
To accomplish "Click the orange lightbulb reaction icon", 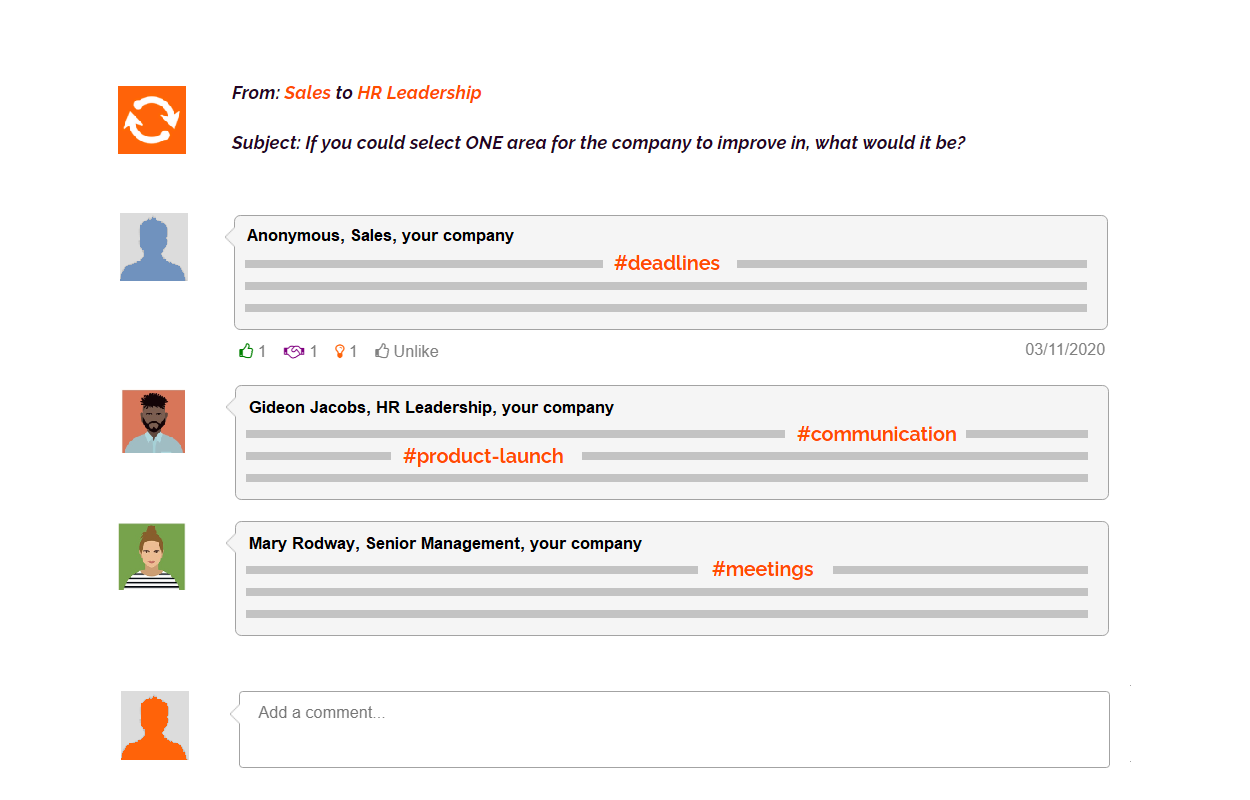I will pyautogui.click(x=340, y=351).
